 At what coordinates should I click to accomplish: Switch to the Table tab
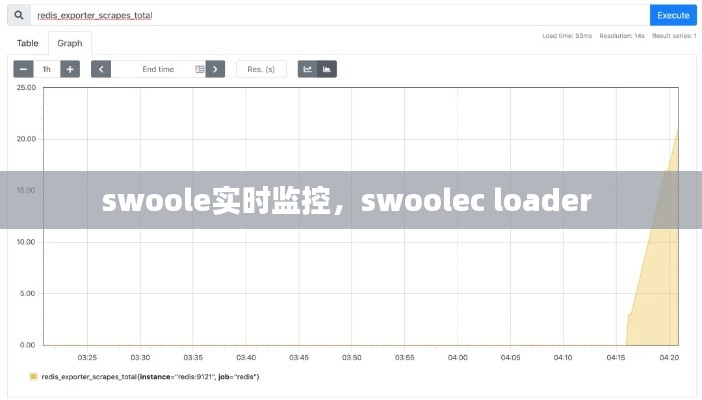pyautogui.click(x=27, y=43)
